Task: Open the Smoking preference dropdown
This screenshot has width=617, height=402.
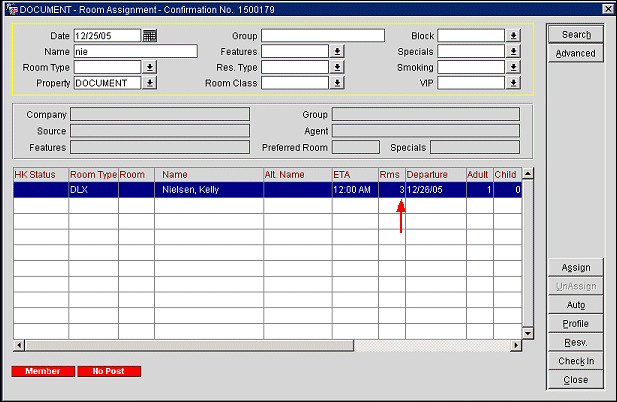Action: click(x=514, y=67)
